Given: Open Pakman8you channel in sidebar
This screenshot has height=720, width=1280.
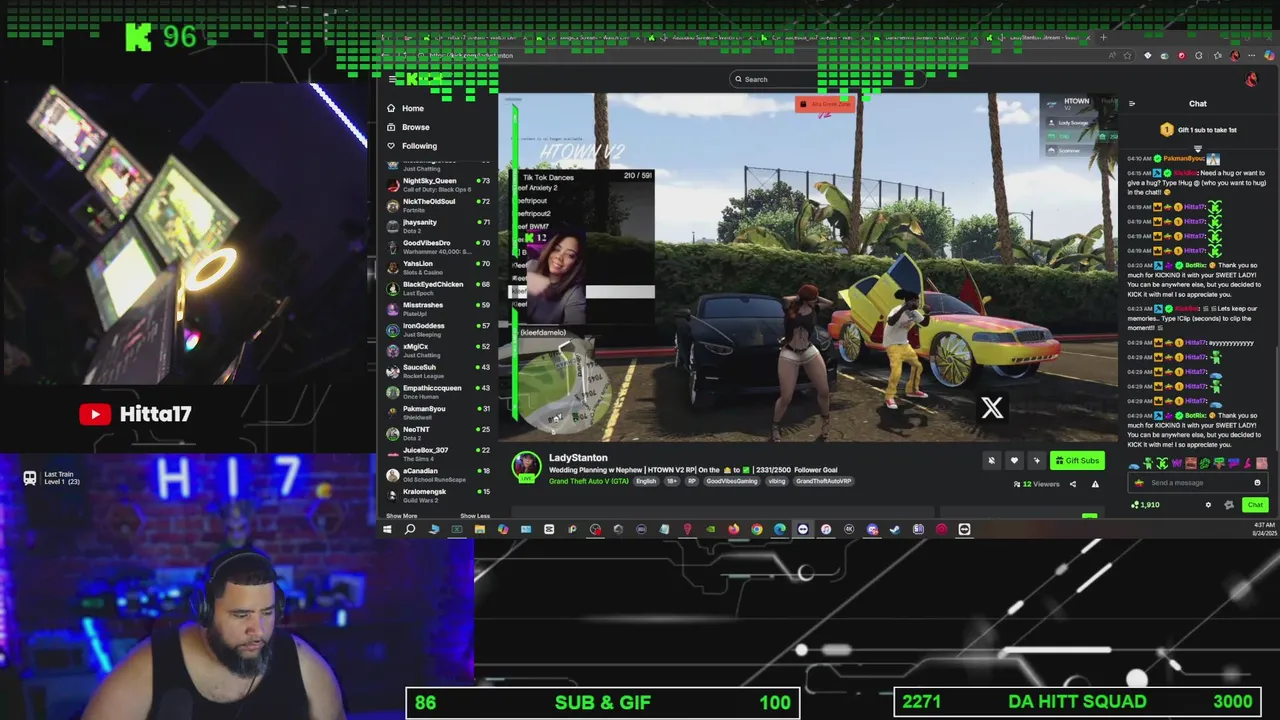Looking at the screenshot, I should (x=438, y=412).
